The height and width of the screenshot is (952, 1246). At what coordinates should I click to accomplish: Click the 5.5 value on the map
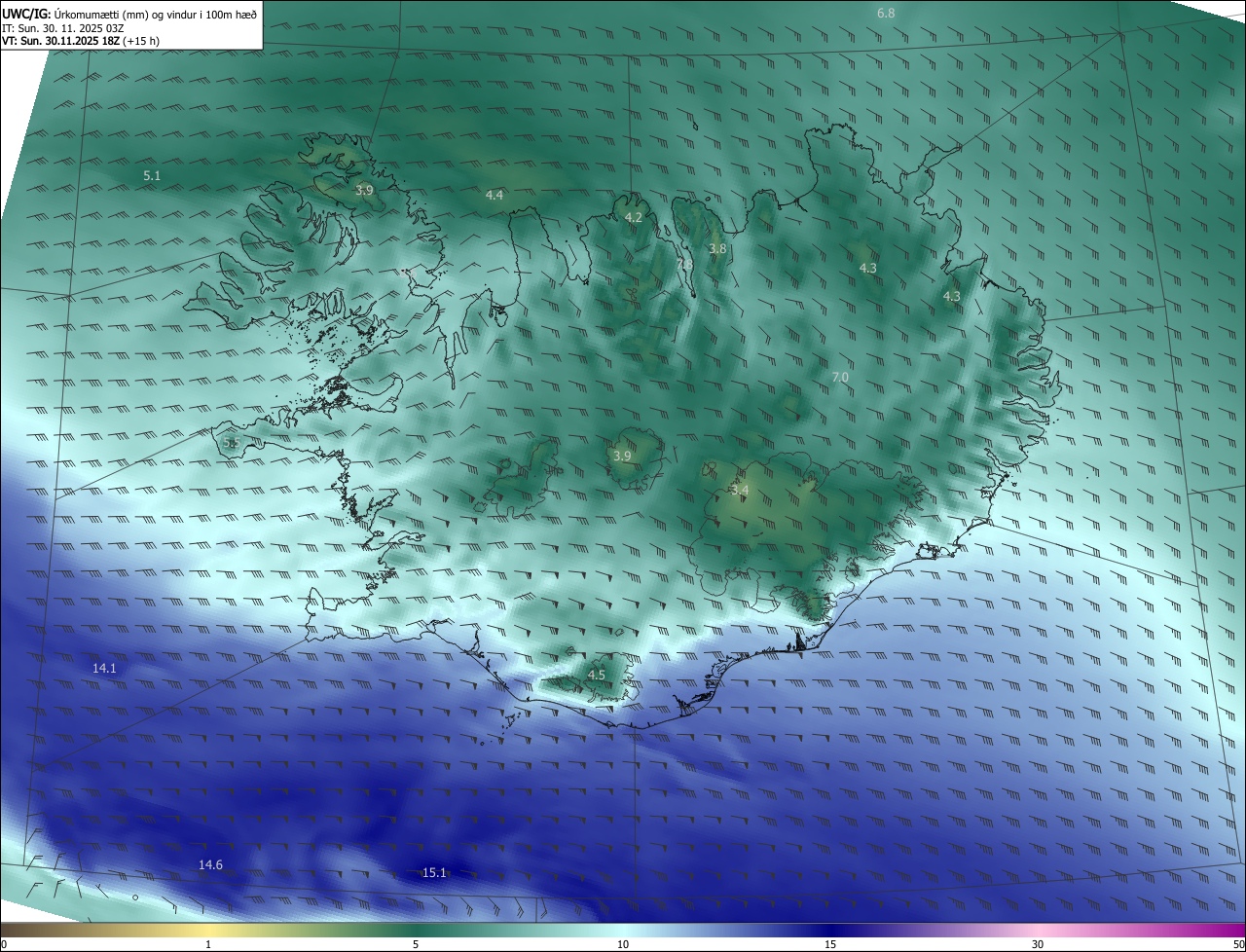(x=232, y=442)
